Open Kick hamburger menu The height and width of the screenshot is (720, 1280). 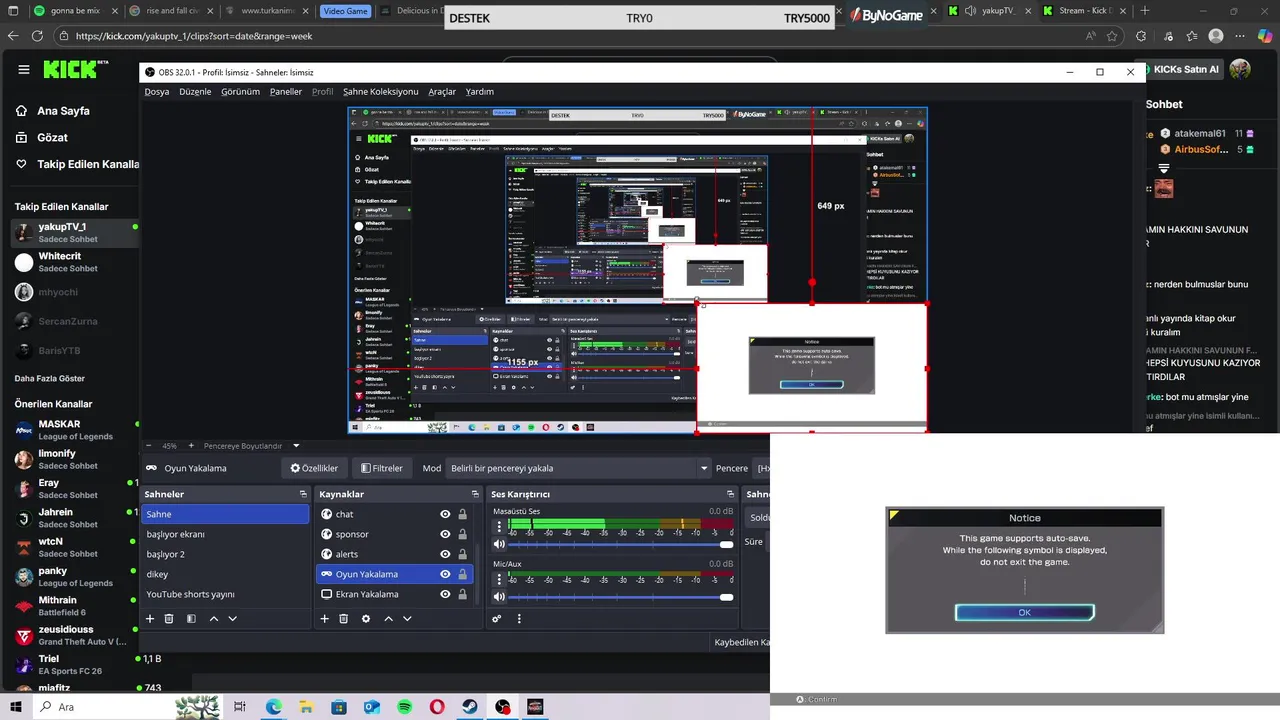pyautogui.click(x=24, y=70)
